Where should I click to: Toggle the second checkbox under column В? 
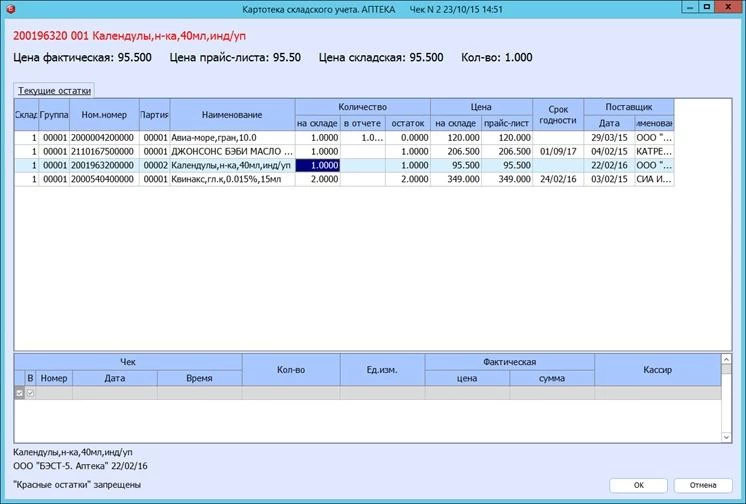coord(30,393)
